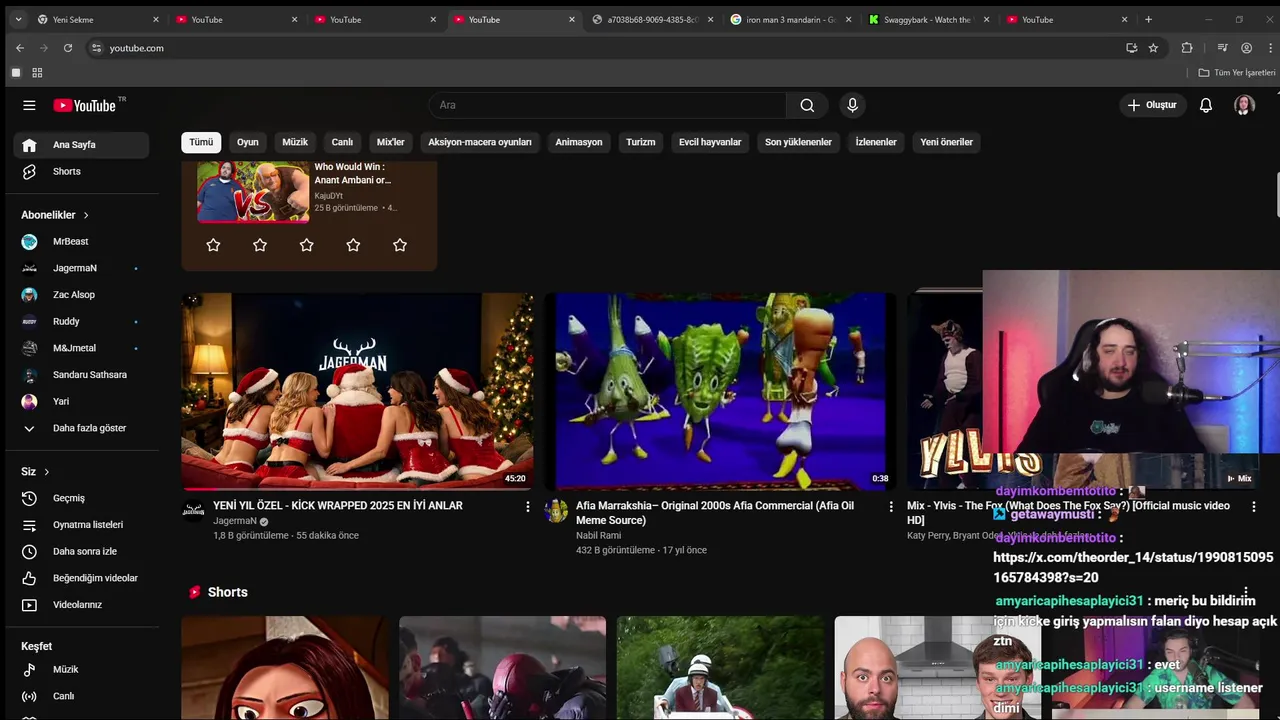Select the Evcil hayvanlar chip

(x=710, y=142)
